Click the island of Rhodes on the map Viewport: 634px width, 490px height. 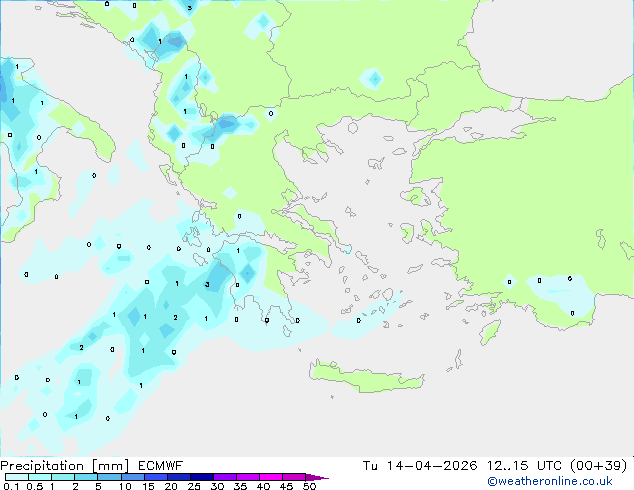pos(490,332)
